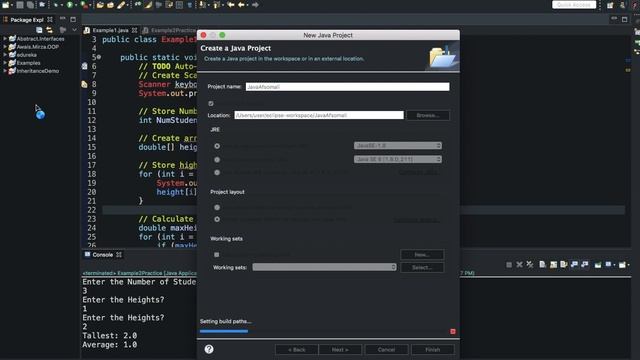Expand the InheritanceDemo project node
The height and width of the screenshot is (360, 640).
click(5, 71)
